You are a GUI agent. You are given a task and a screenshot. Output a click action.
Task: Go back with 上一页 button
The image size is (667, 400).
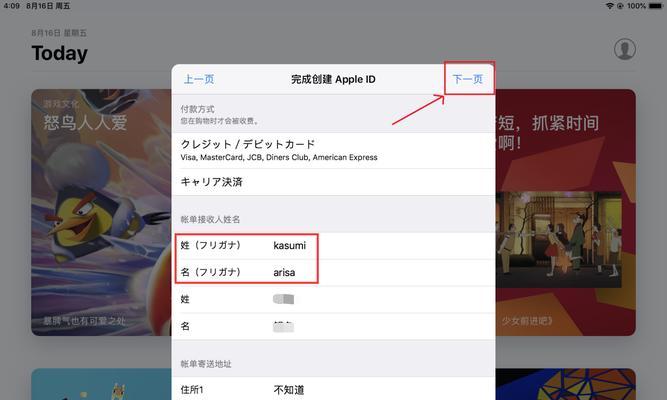(x=199, y=79)
